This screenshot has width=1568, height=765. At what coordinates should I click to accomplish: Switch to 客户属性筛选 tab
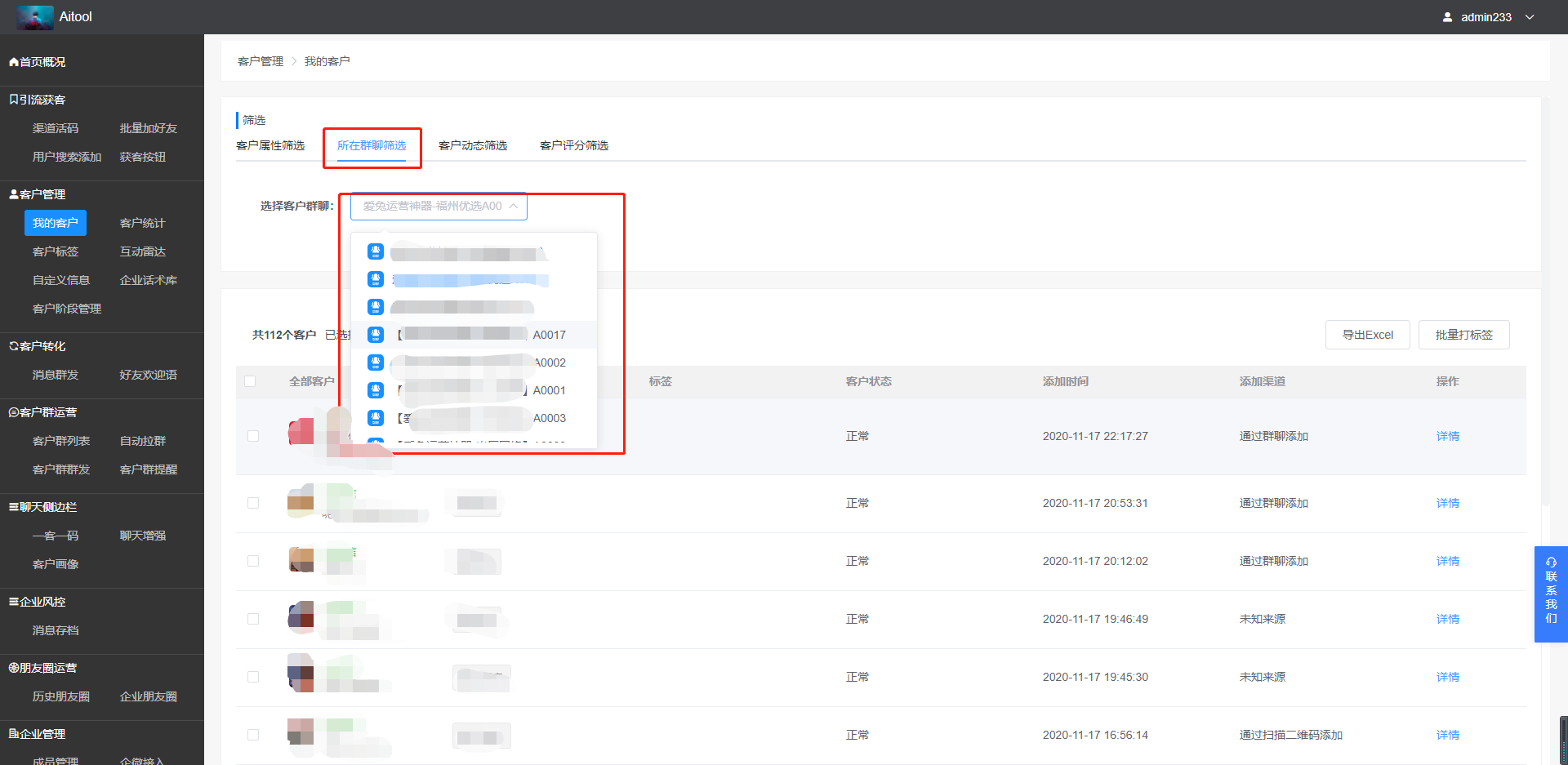coord(270,145)
